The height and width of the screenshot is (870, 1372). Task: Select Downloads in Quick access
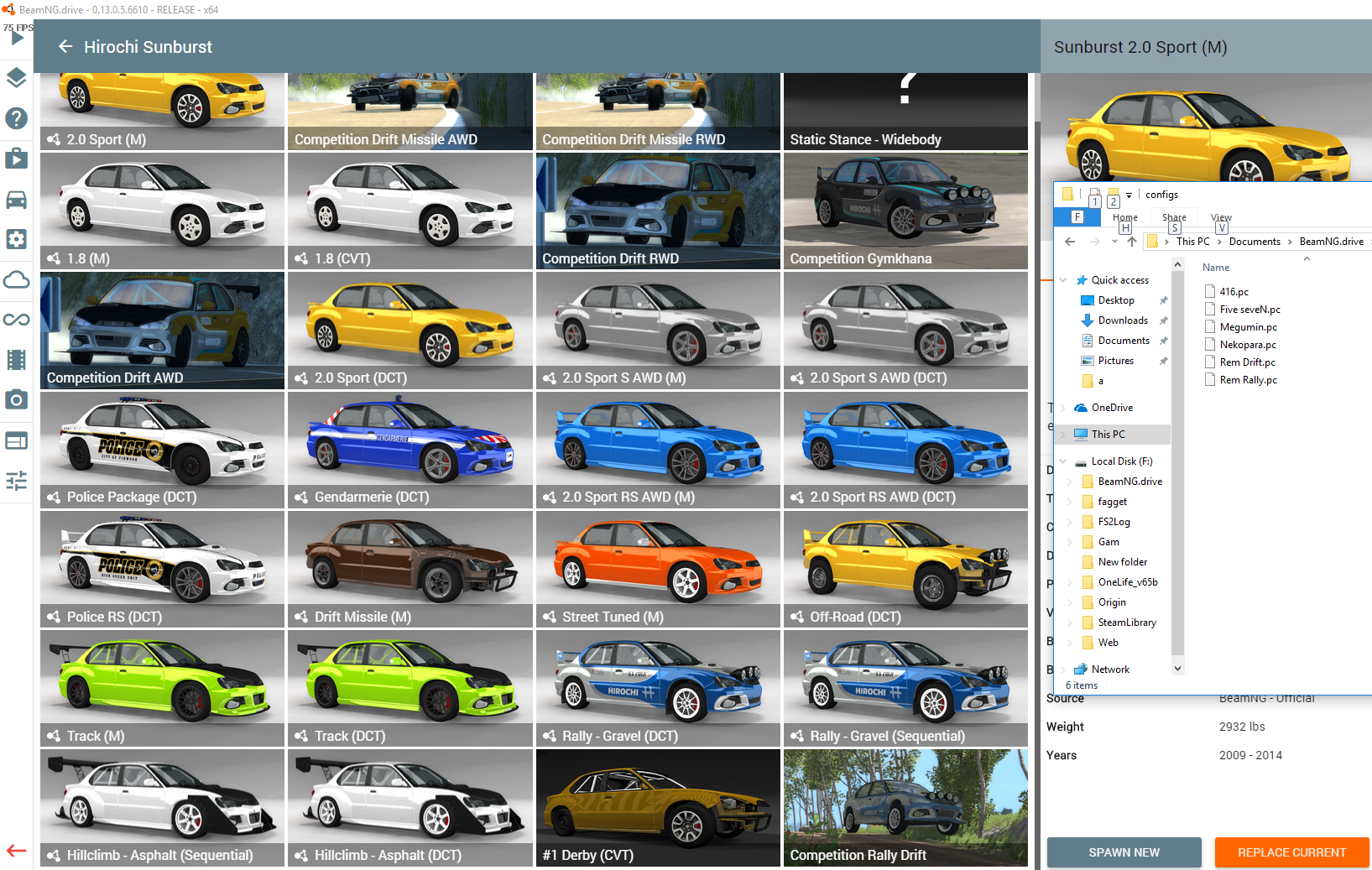[1123, 320]
